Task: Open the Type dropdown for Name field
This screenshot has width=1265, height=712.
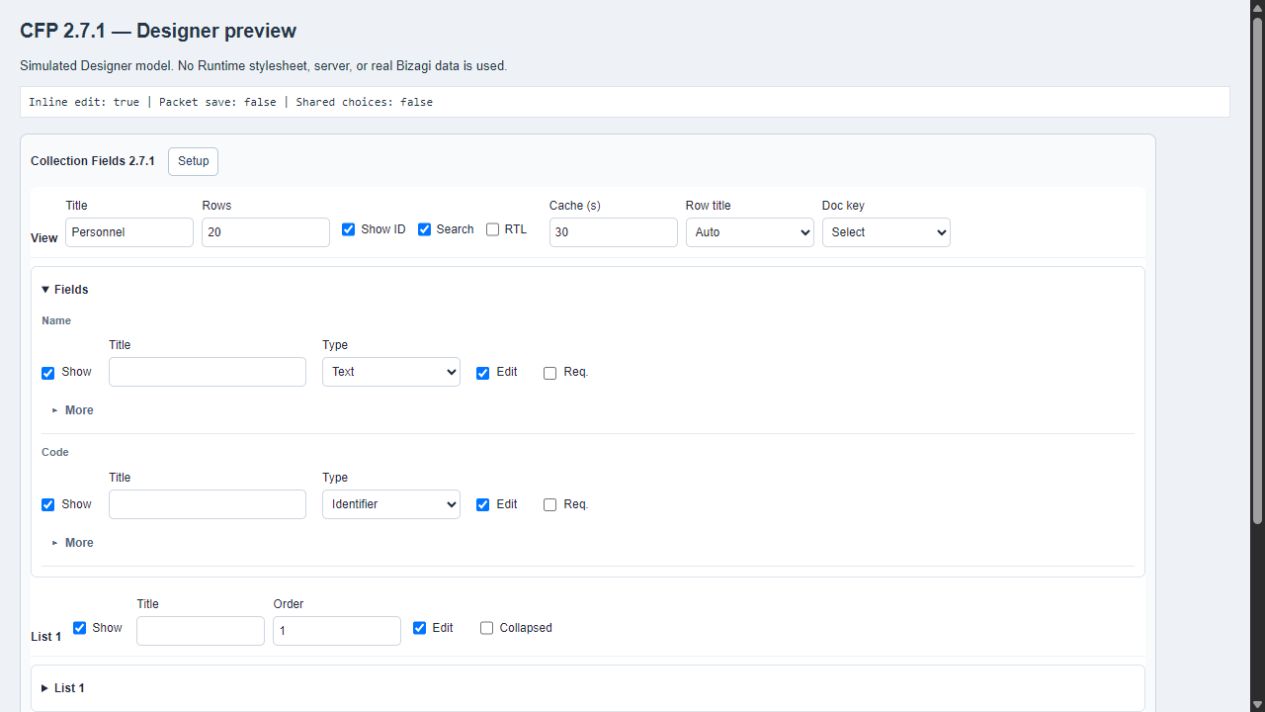Action: pyautogui.click(x=391, y=372)
